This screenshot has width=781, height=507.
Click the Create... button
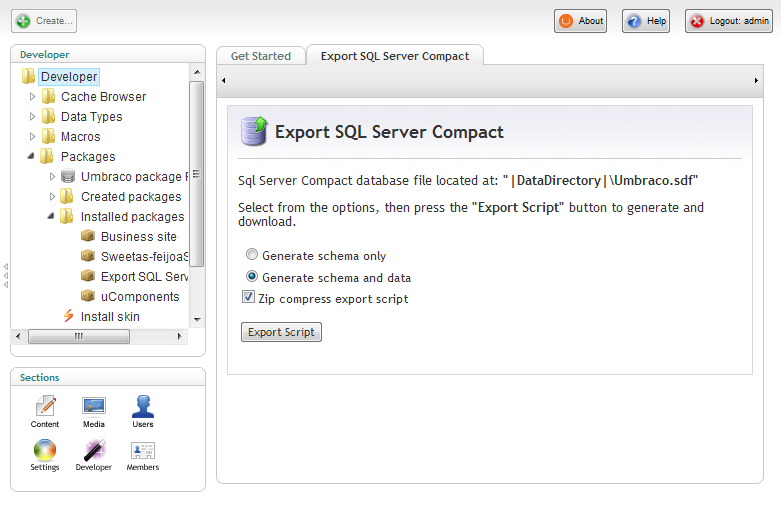44,21
